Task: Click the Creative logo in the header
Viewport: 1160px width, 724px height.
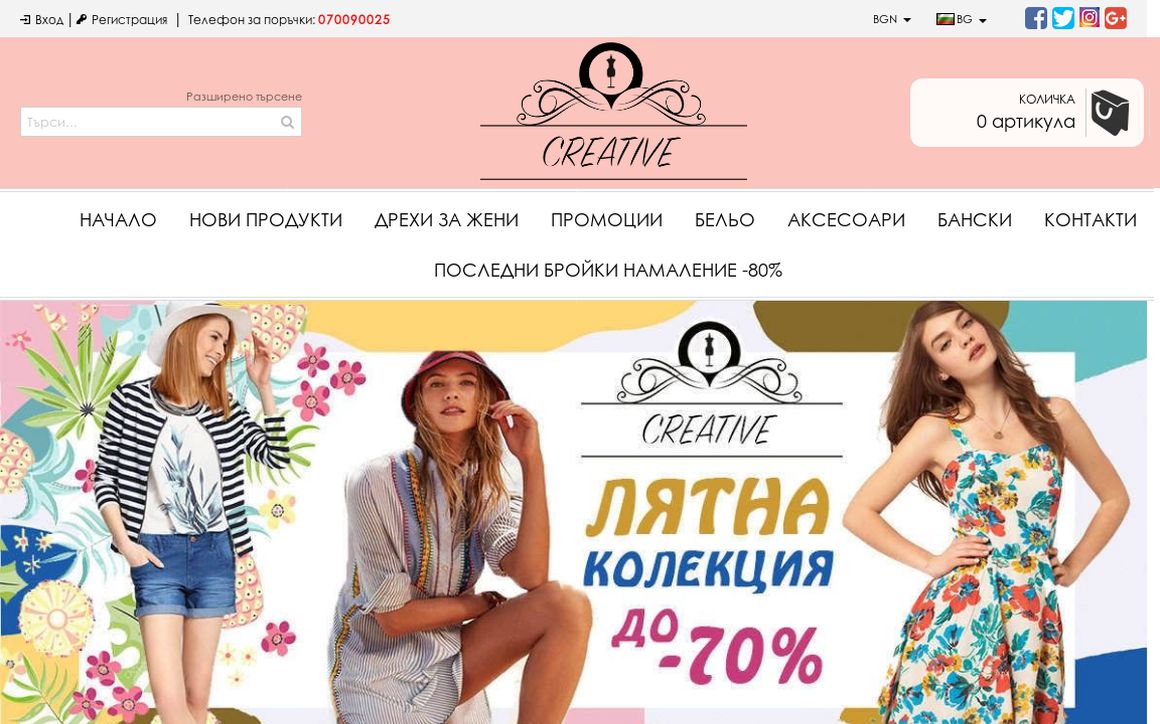Action: pyautogui.click(x=613, y=111)
